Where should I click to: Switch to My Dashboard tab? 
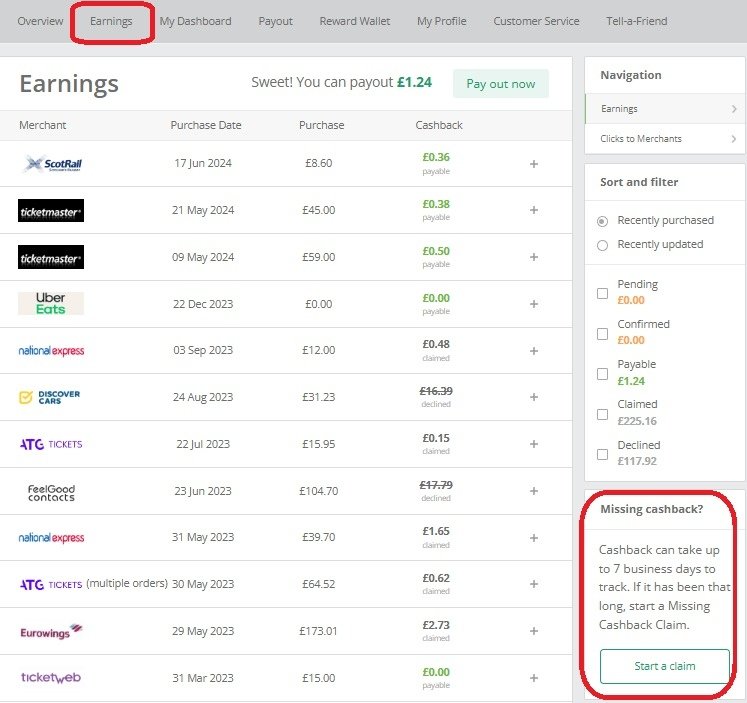(195, 21)
